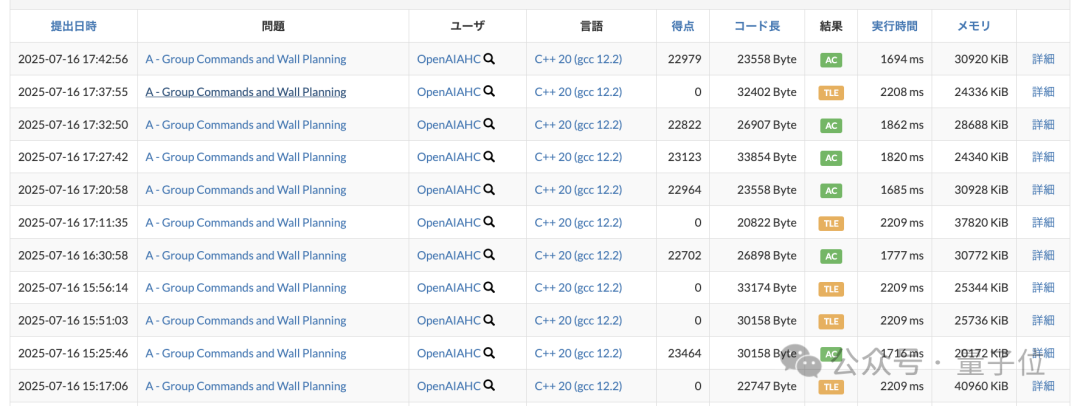Screen dimensions: 1080x406
Task: Open C++ 20 language link in 15:17:06 row
Action: click(x=579, y=386)
